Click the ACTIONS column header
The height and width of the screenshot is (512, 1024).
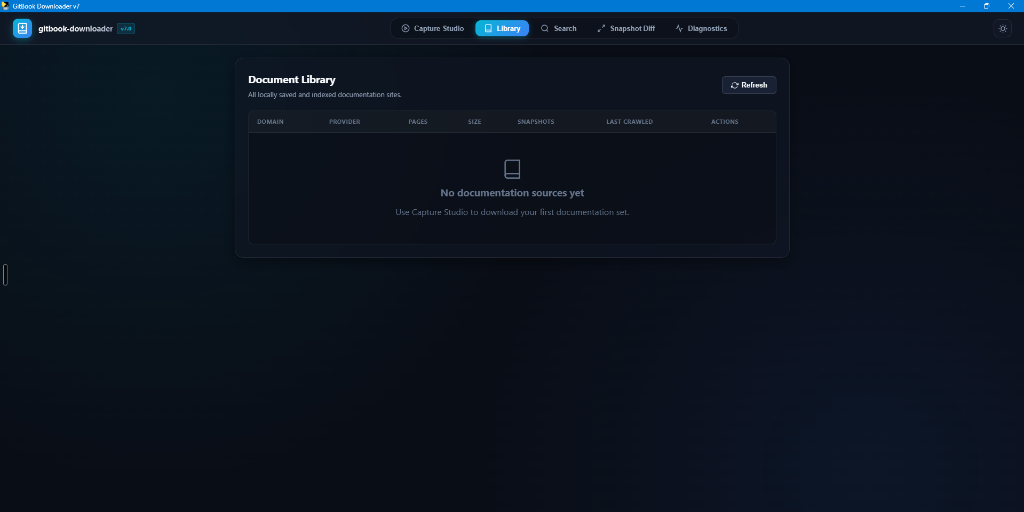coord(725,122)
